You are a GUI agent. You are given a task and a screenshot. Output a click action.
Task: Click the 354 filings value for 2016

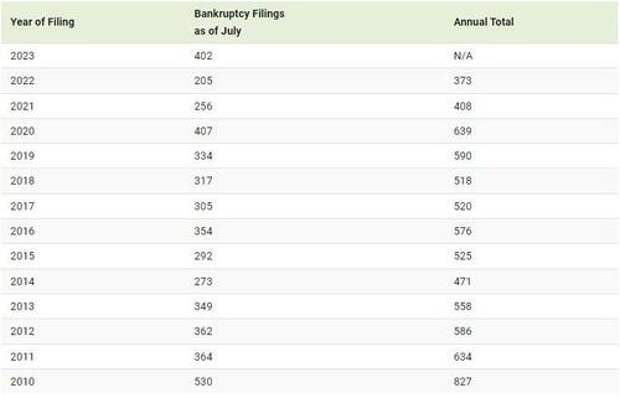[203, 231]
